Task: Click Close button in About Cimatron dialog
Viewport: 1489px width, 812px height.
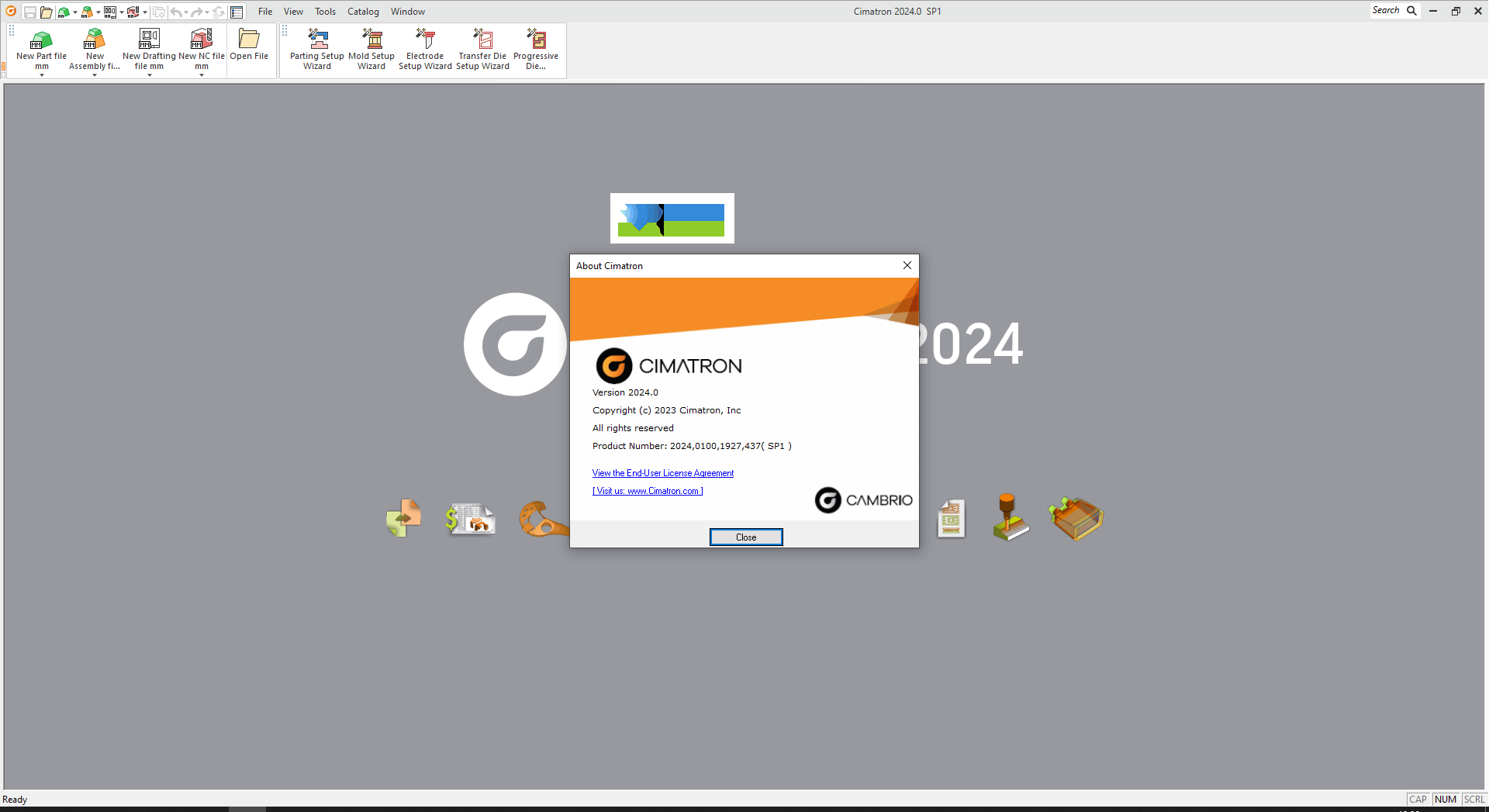Action: (746, 537)
